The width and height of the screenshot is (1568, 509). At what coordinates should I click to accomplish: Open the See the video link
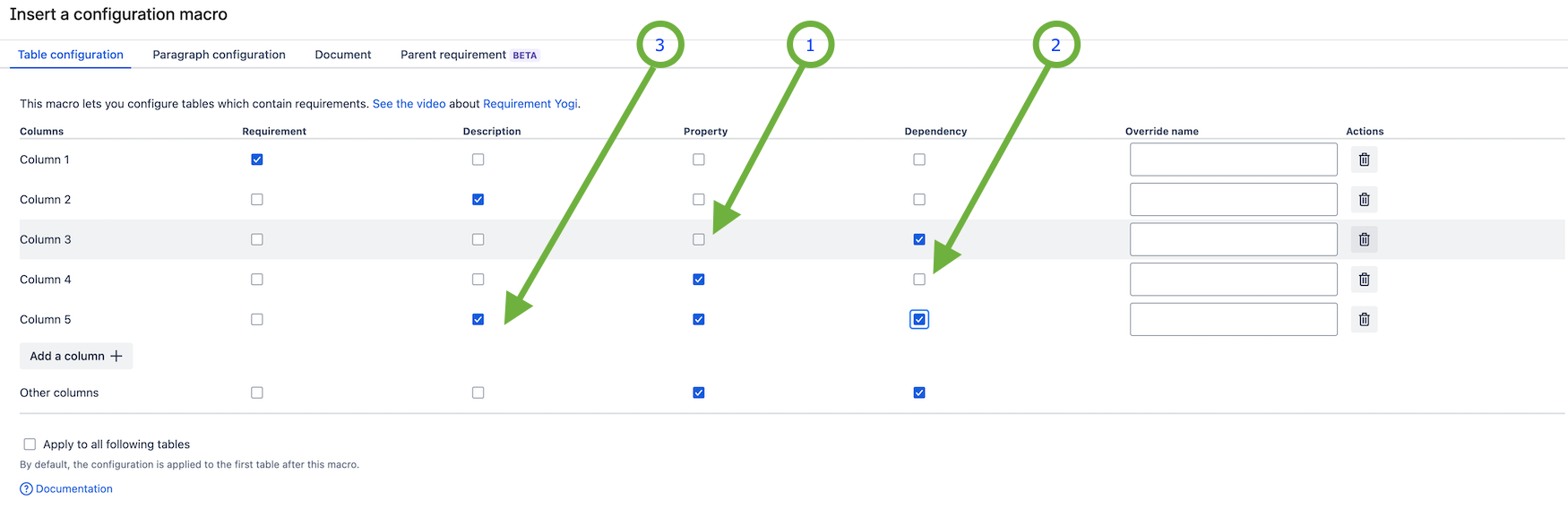[x=409, y=104]
